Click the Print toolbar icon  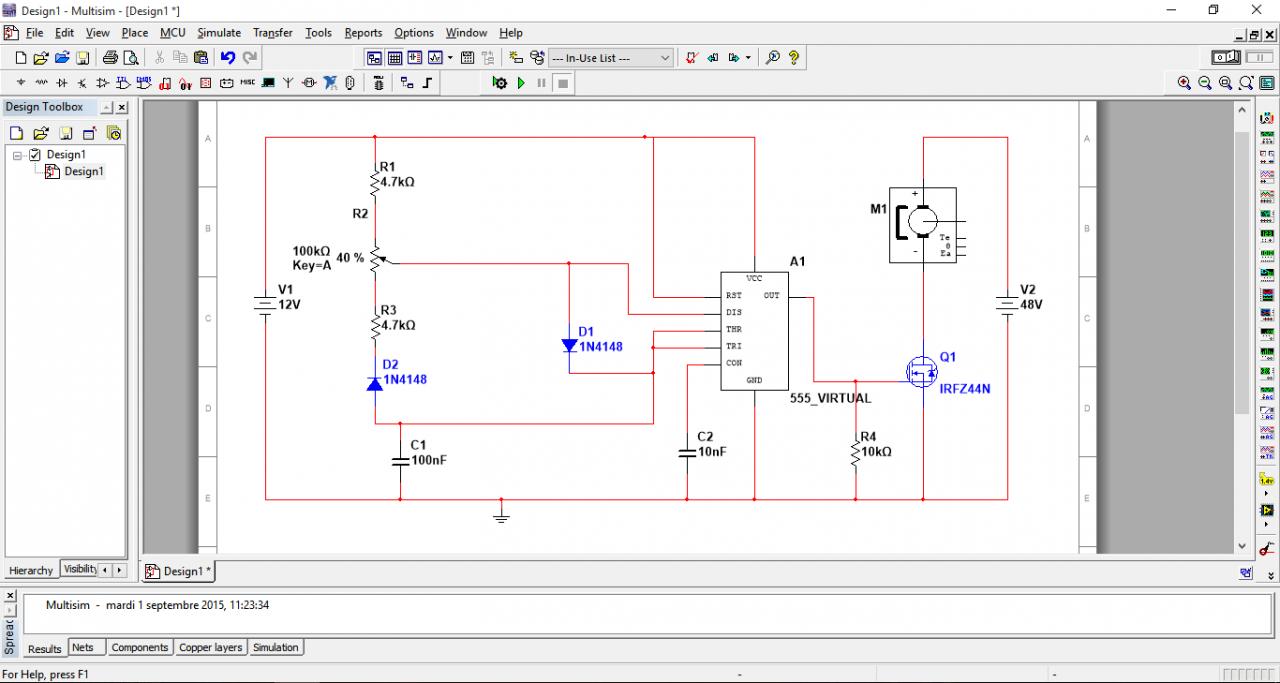[x=110, y=58]
